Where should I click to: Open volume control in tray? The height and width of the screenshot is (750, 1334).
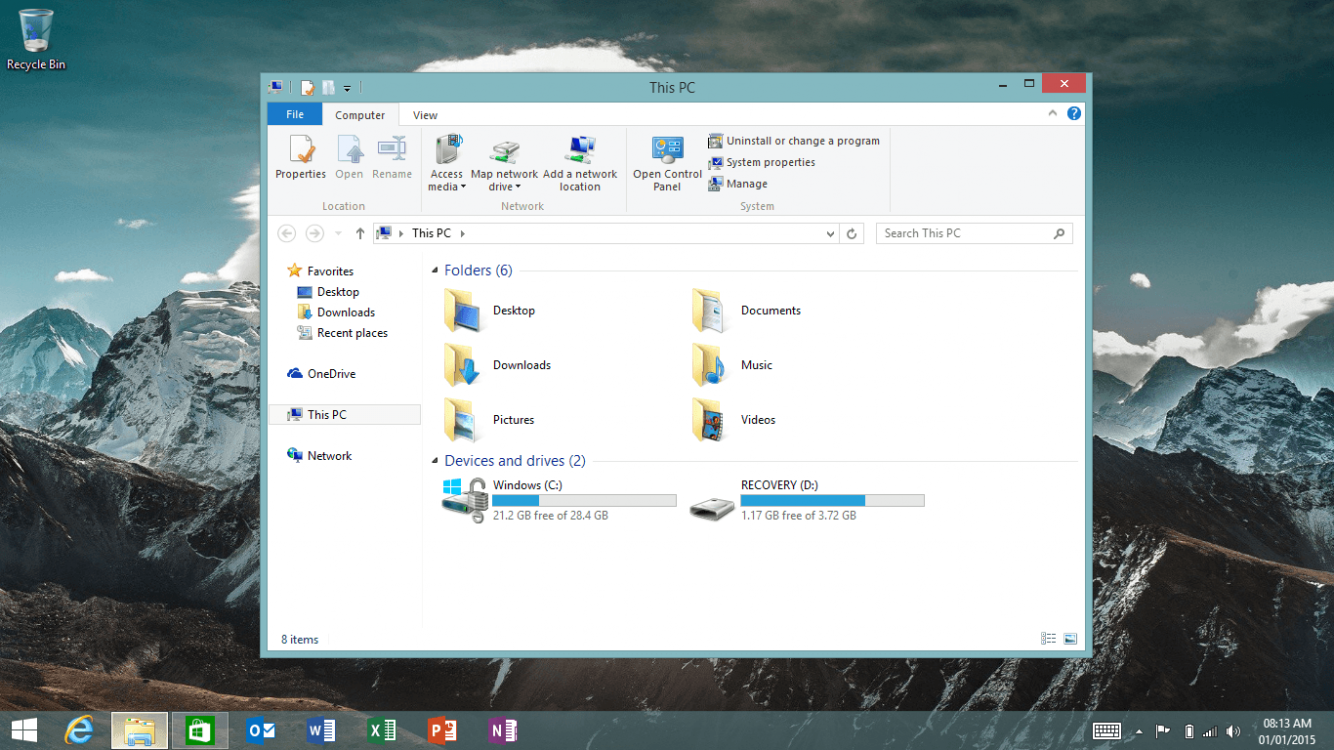1233,732
